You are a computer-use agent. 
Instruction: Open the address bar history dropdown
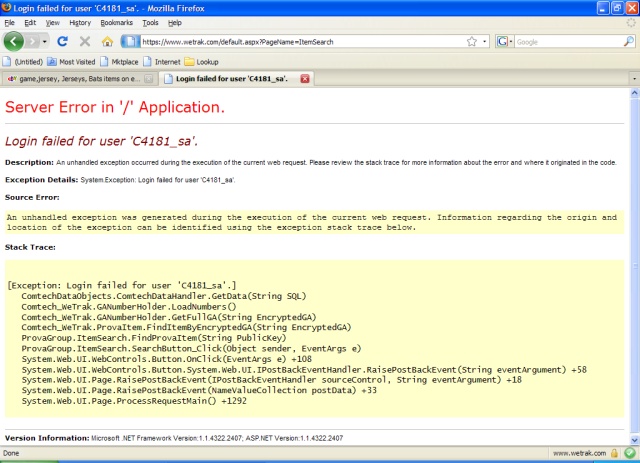484,42
